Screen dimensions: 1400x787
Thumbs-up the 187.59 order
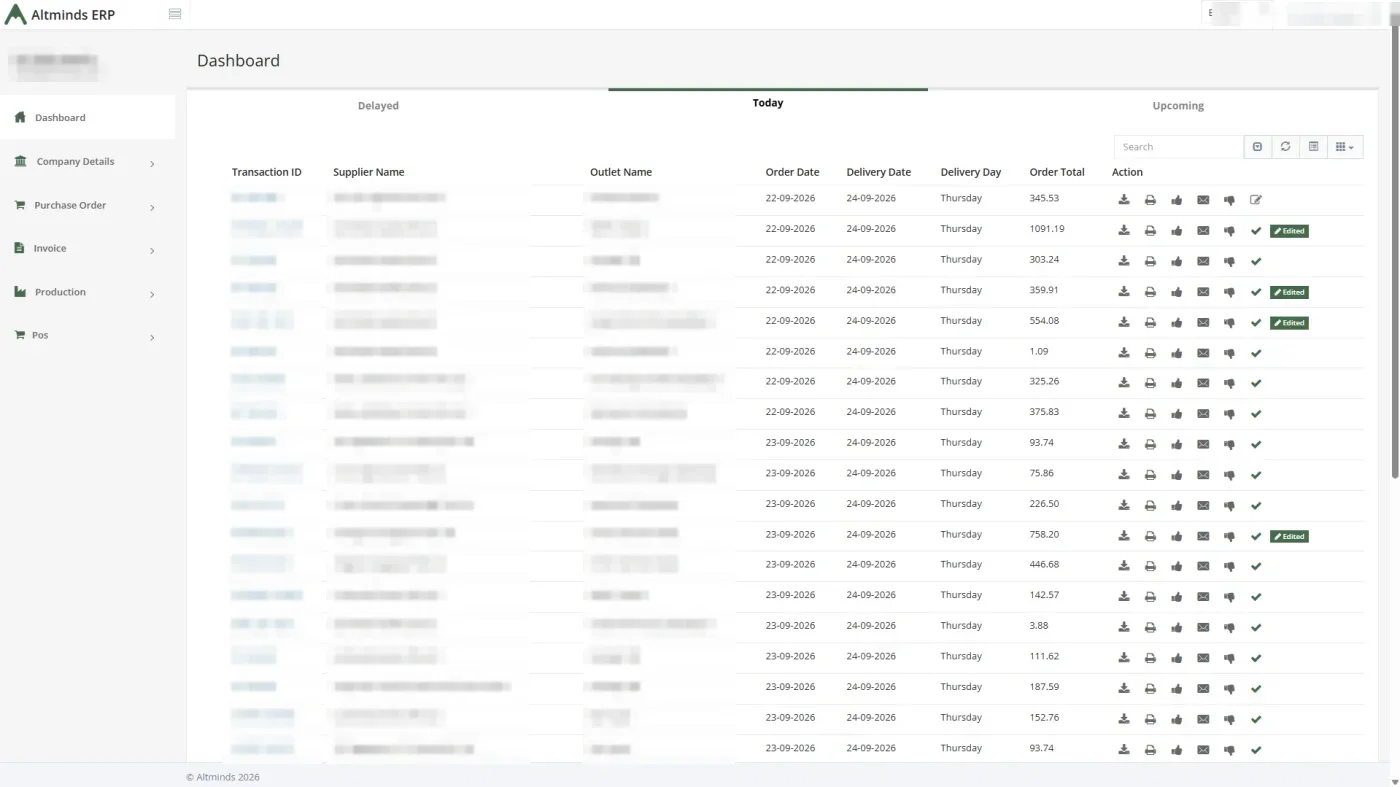(1177, 689)
